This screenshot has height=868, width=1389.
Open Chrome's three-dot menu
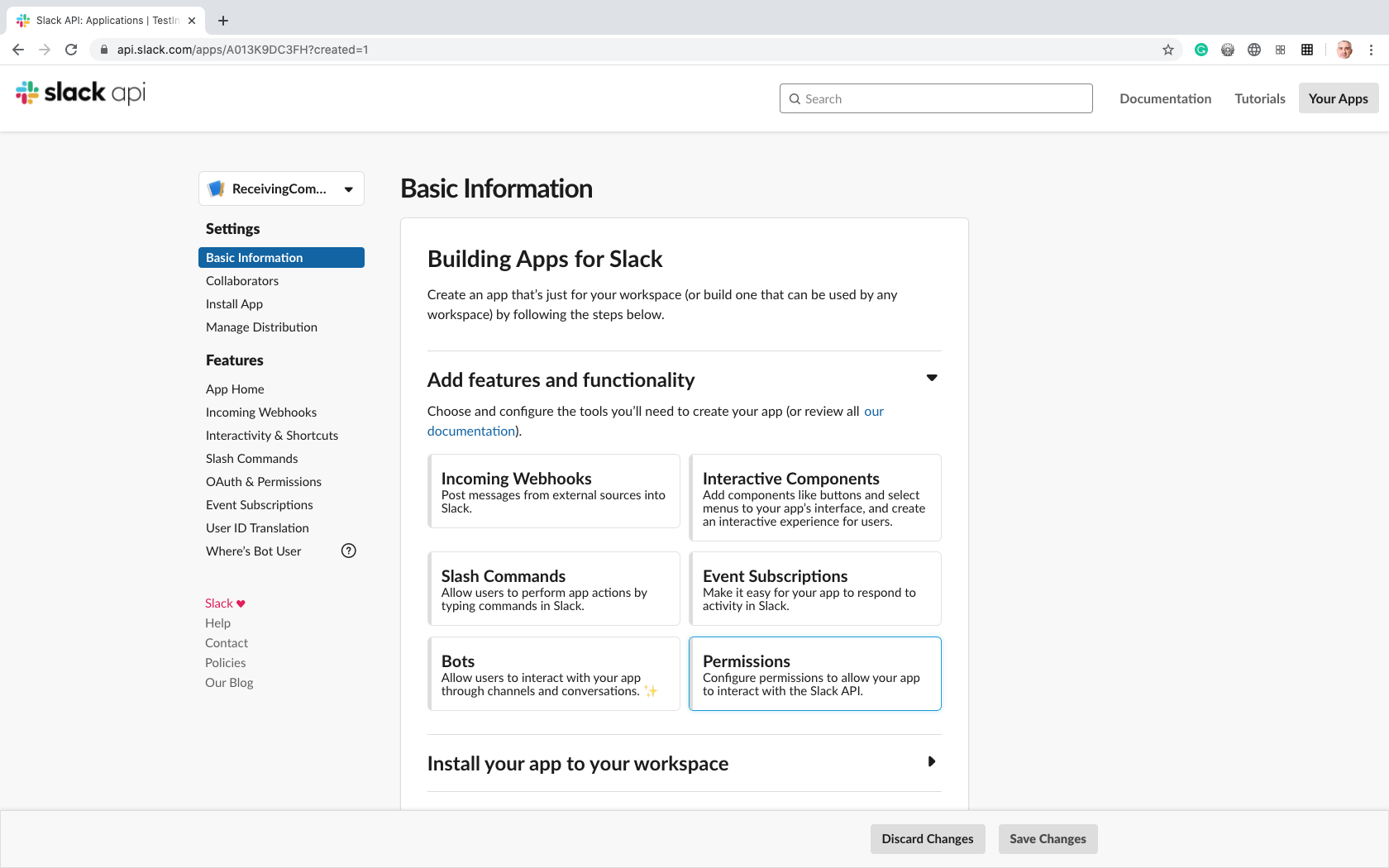1371,50
